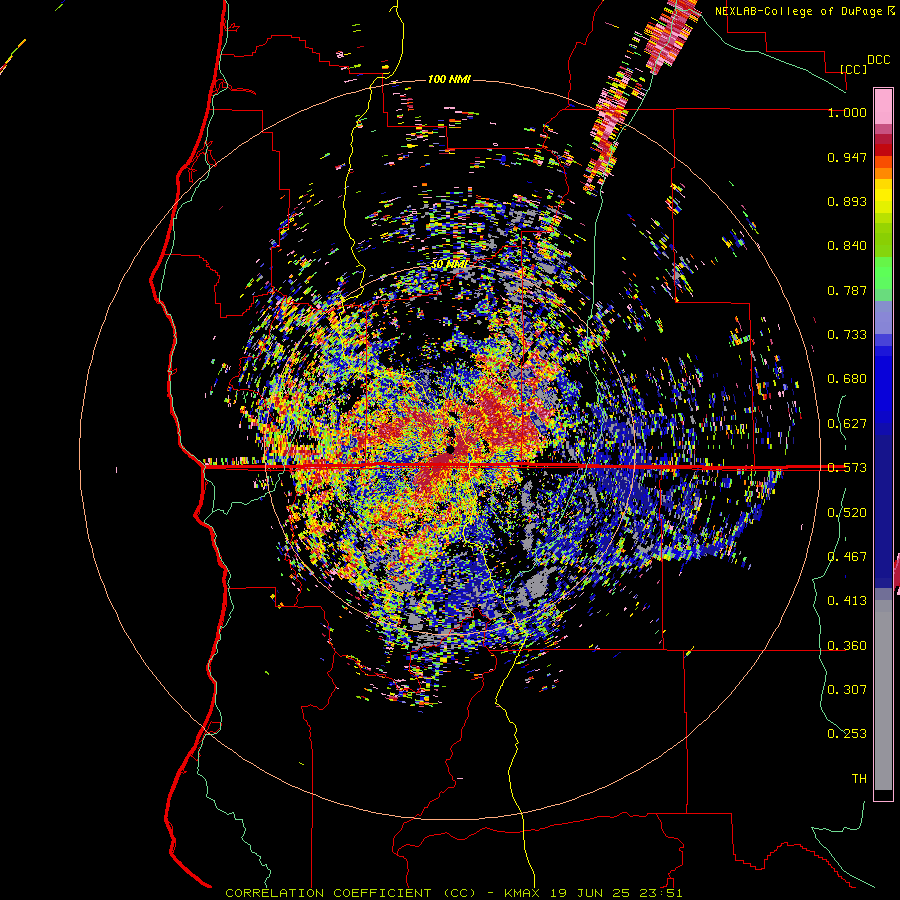Screen dimensions: 900x900
Task: Click the black radar site dot at center
Action: point(451,449)
